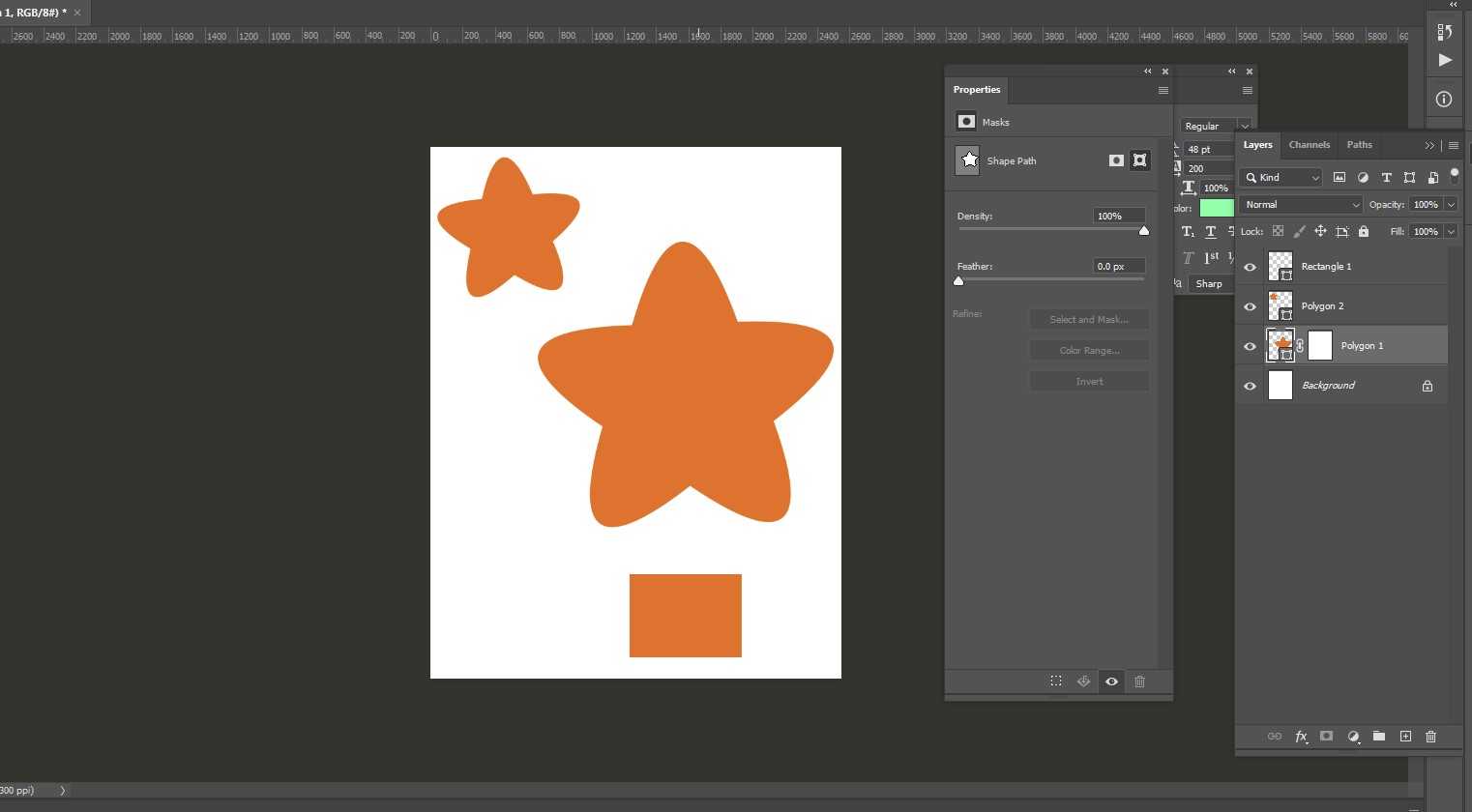Open the Layers panel flyout menu
The image size is (1472, 812).
tap(1454, 145)
